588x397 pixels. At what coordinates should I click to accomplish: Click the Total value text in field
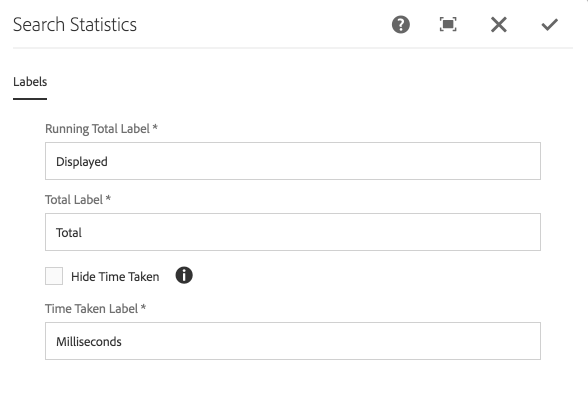click(x=69, y=233)
